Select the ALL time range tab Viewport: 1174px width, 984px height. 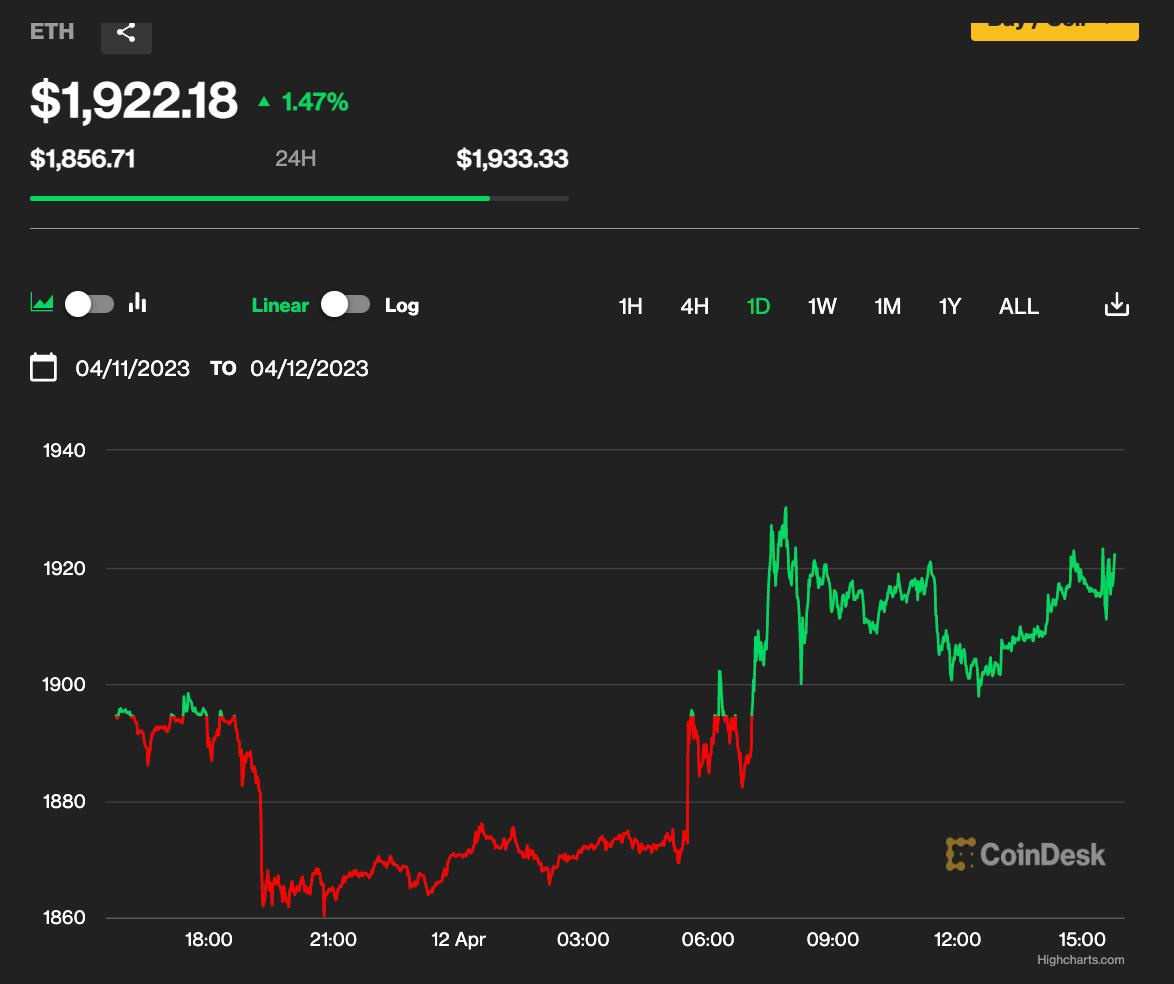(1018, 306)
